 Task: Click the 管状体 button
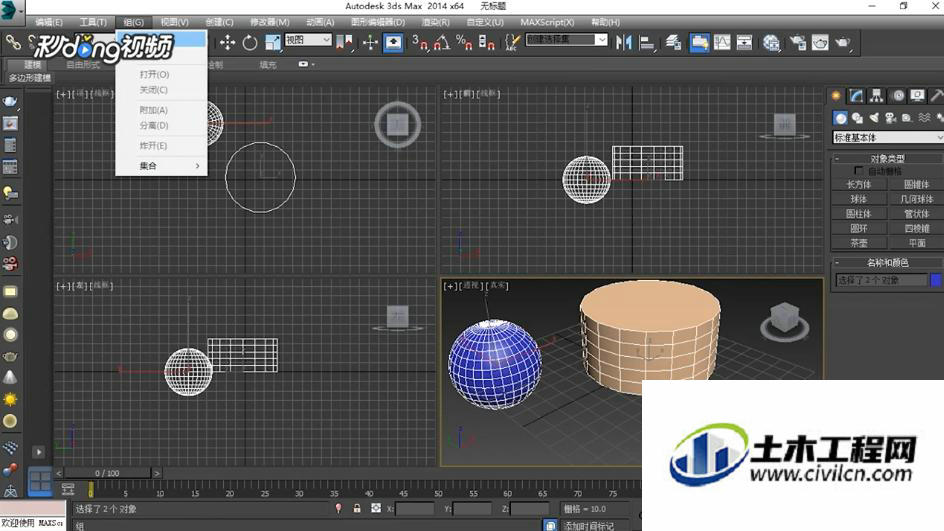coord(916,214)
